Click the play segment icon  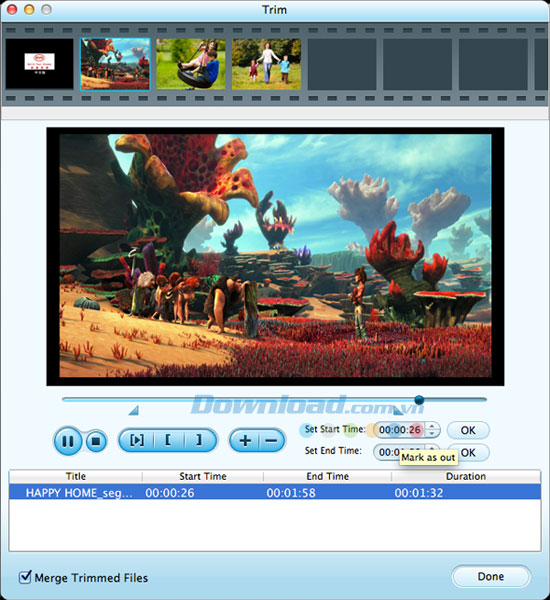pos(137,440)
